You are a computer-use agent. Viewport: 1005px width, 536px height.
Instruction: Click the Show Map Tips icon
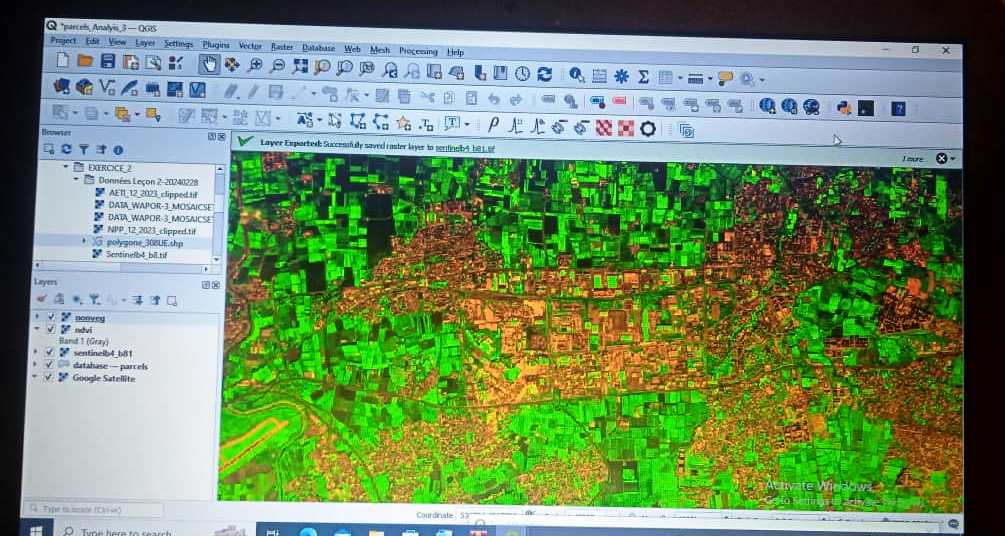point(725,79)
